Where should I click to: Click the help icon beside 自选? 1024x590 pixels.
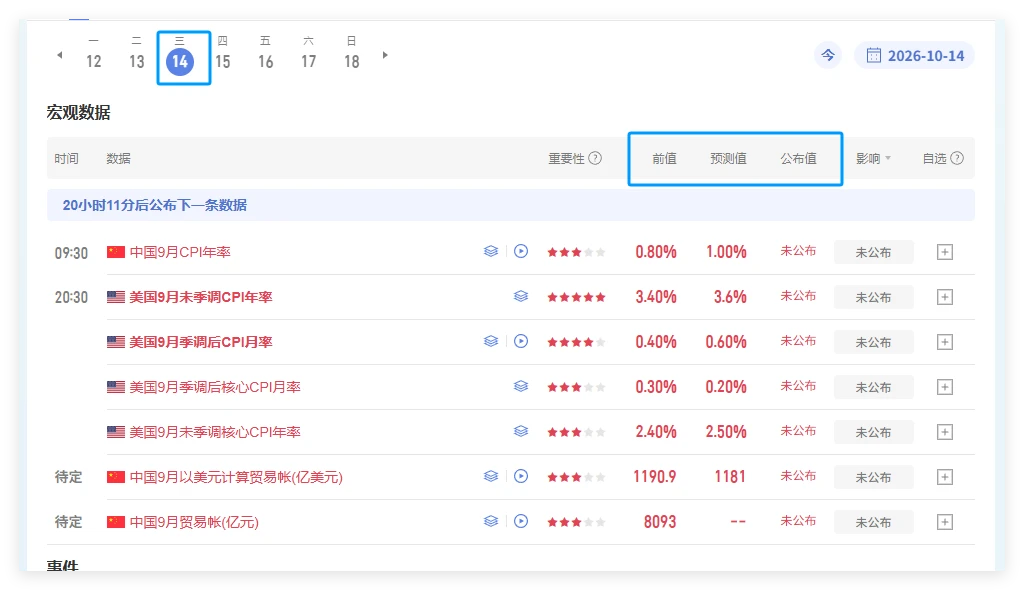tap(957, 158)
